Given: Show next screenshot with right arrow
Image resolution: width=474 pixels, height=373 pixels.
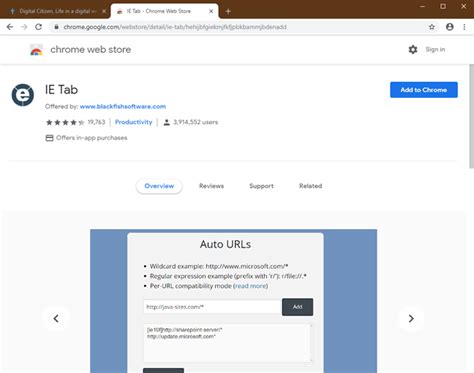Looking at the screenshot, I should (411, 318).
